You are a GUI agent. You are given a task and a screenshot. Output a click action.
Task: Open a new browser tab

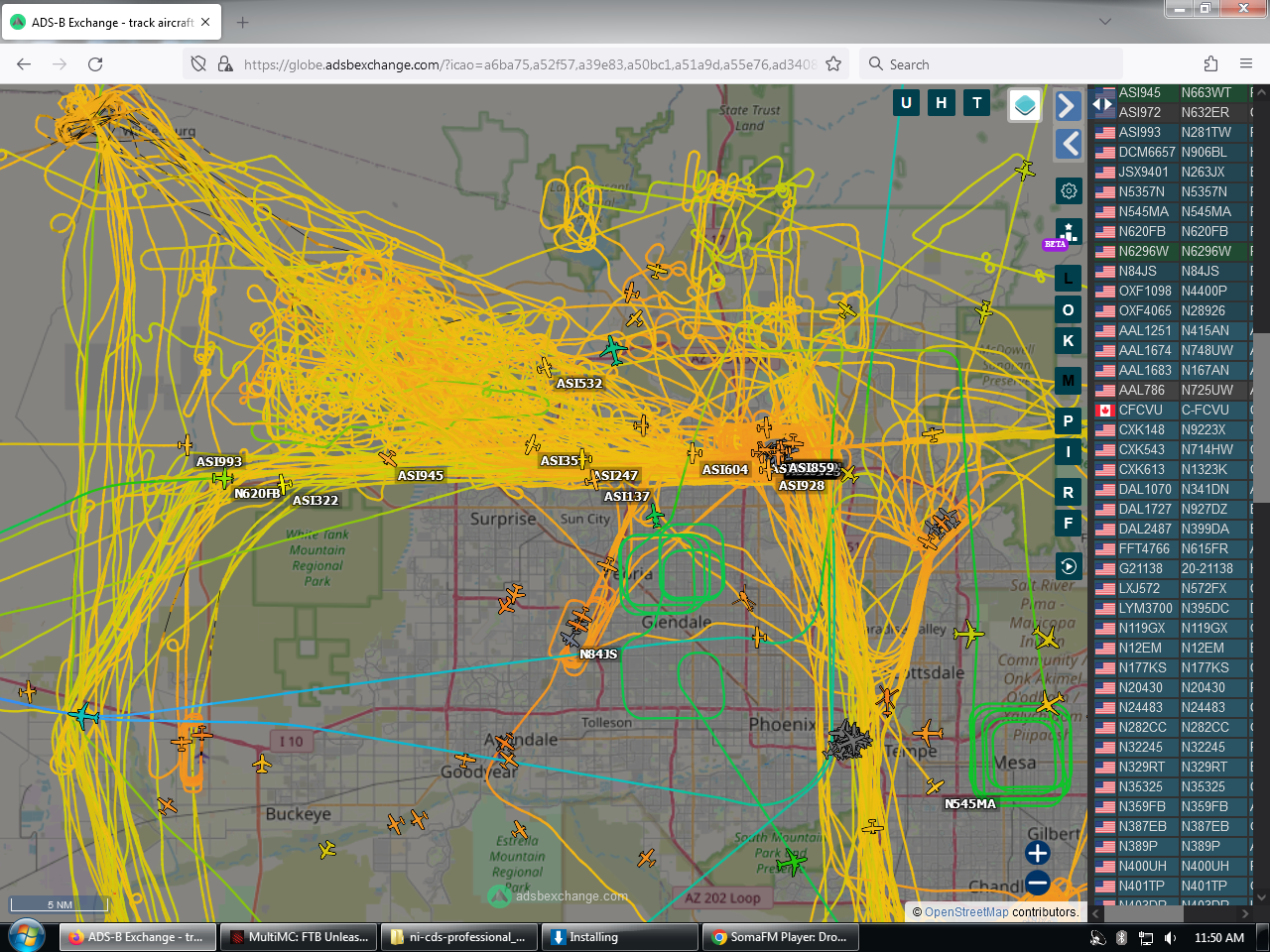[242, 22]
